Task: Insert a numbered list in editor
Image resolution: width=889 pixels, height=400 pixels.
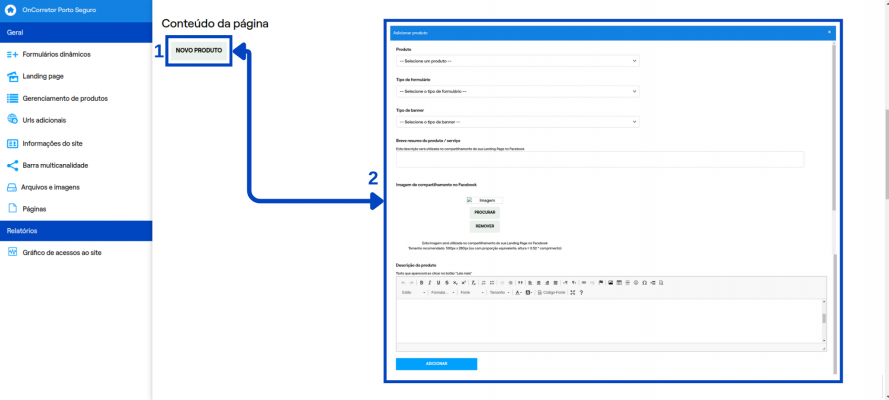Action: (484, 283)
